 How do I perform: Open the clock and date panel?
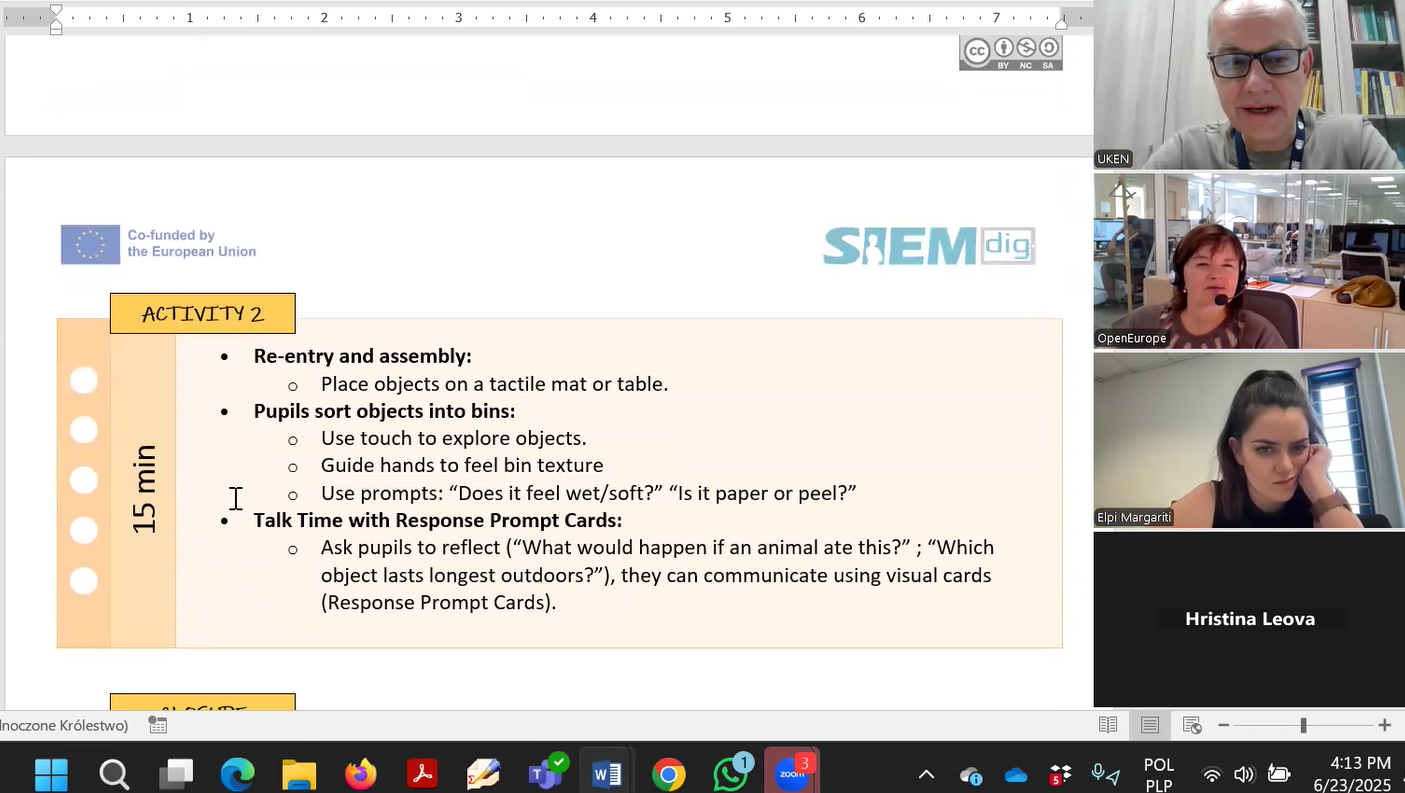1352,774
